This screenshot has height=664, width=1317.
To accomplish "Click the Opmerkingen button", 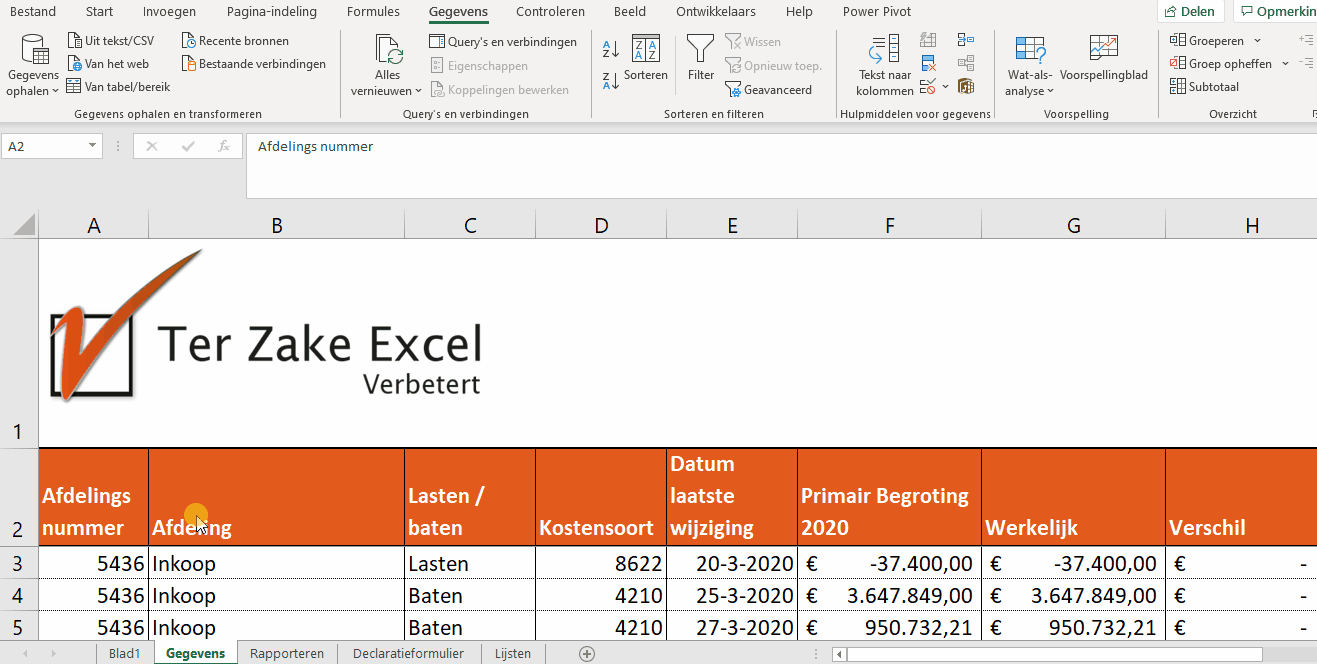I will point(1277,12).
